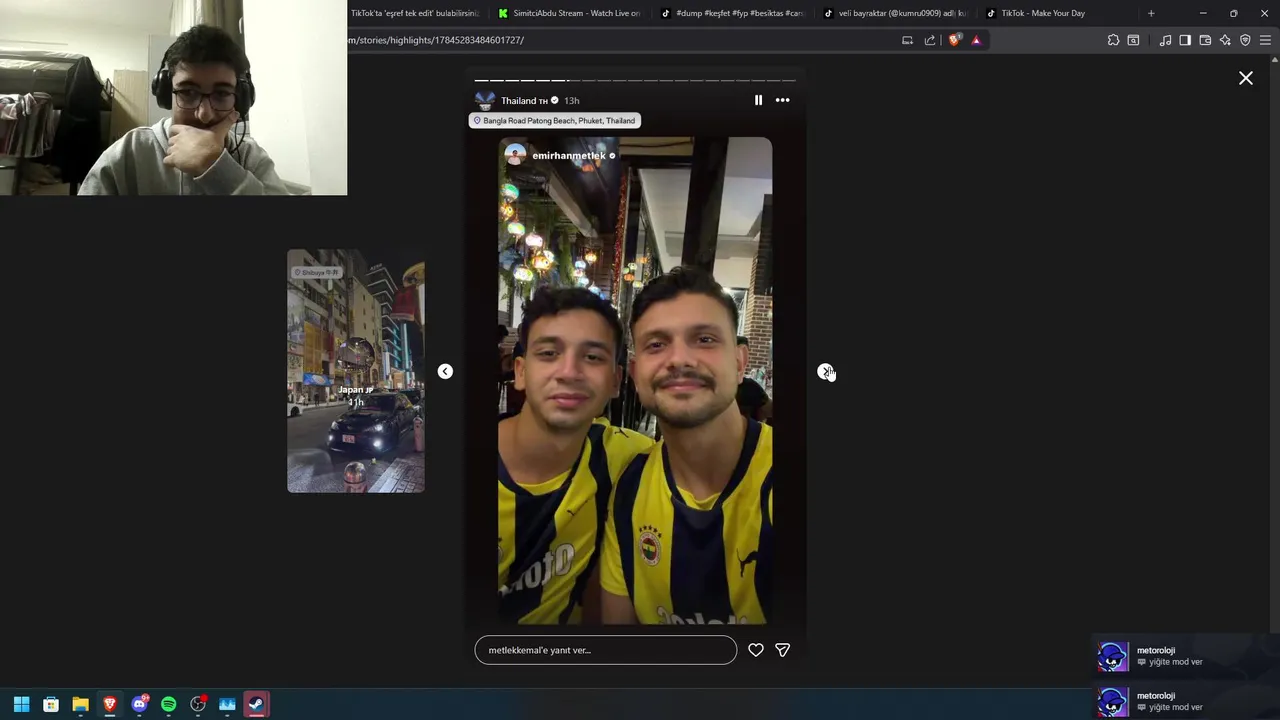
Task: Open File Explorer from the taskbar
Action: [80, 704]
